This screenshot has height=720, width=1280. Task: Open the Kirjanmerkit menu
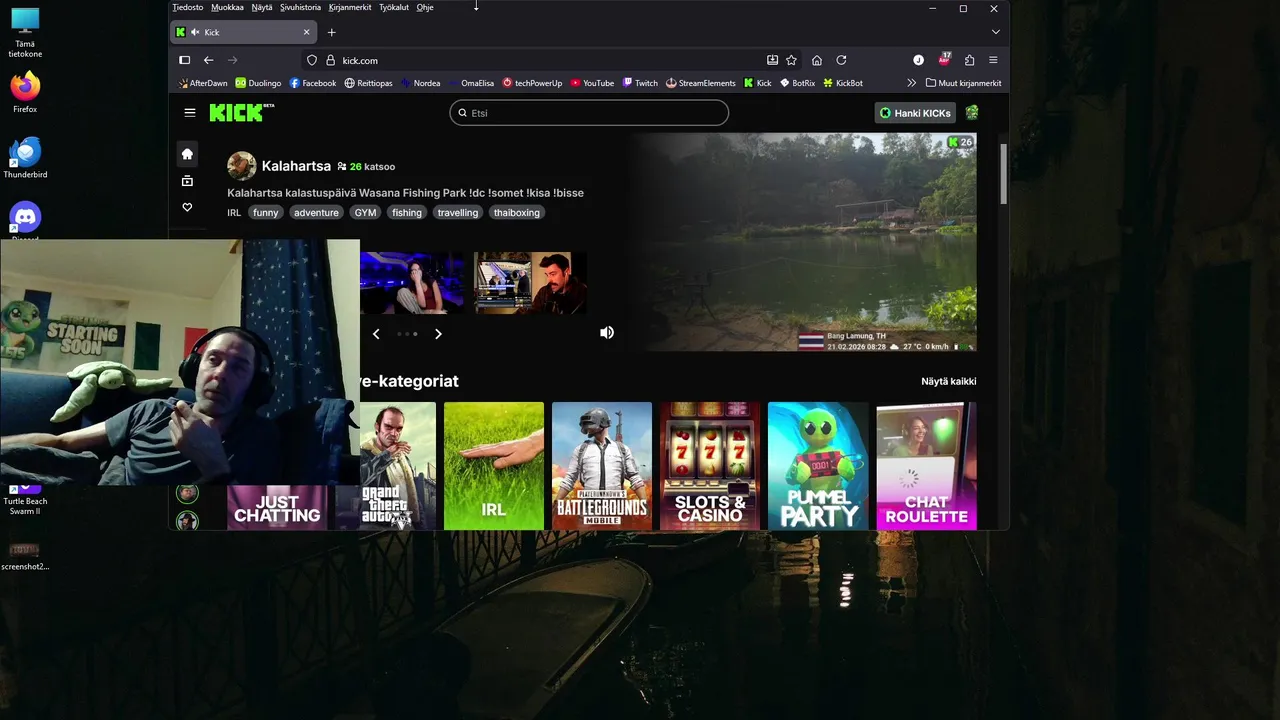click(350, 7)
